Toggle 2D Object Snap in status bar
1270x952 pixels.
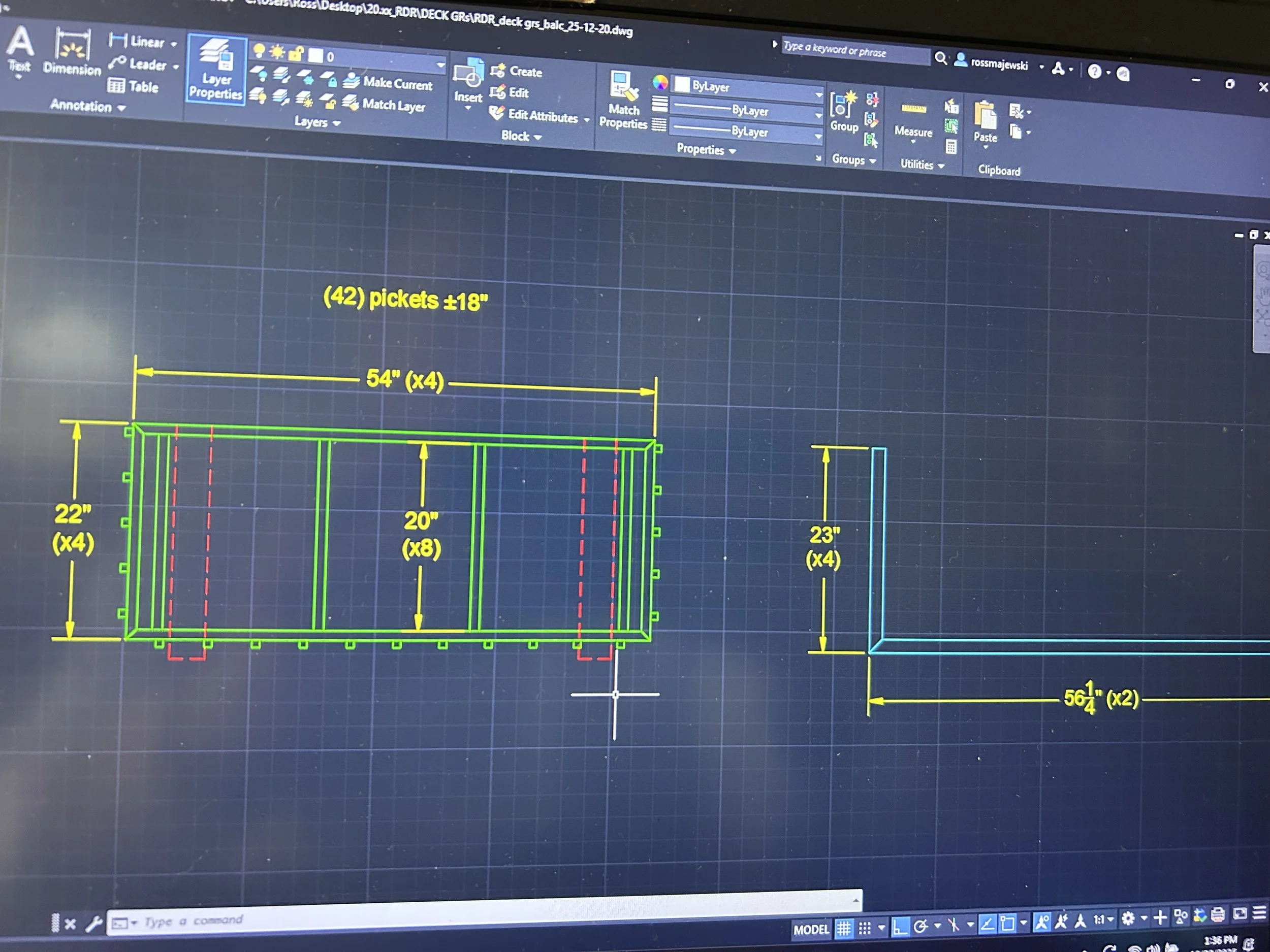click(1007, 923)
